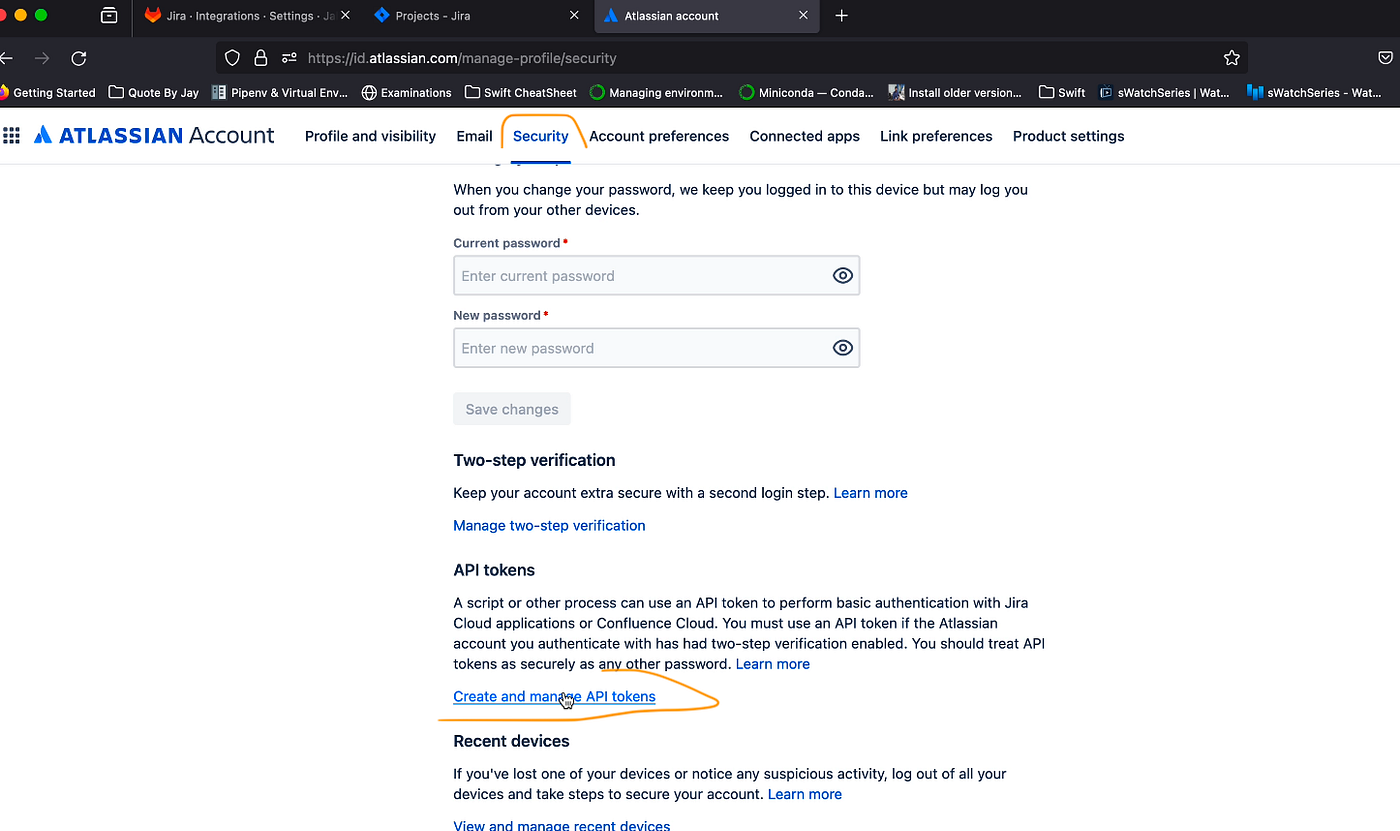This screenshot has height=831, width=1400.
Task: Open the Examinations bookmark
Action: pos(407,92)
